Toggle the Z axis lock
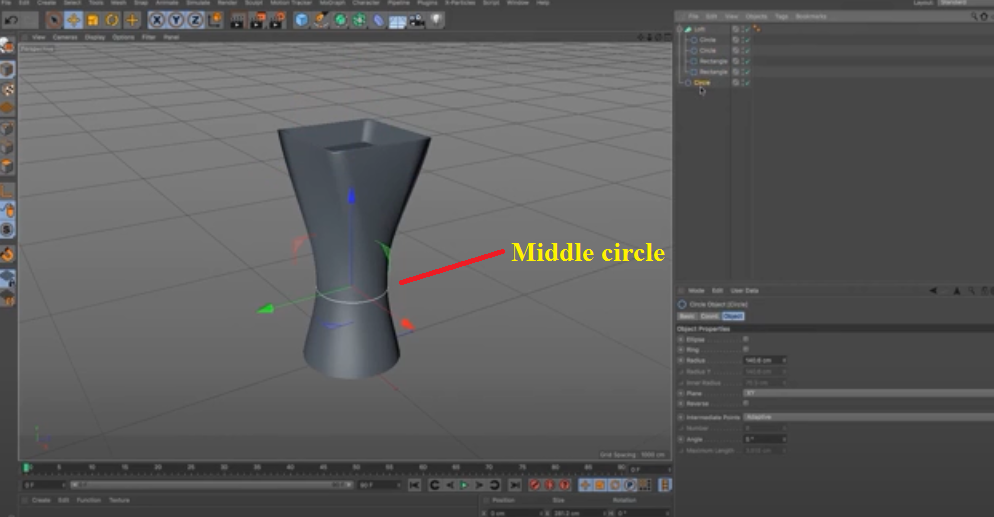Screen dimensions: 994x517 coord(195,20)
